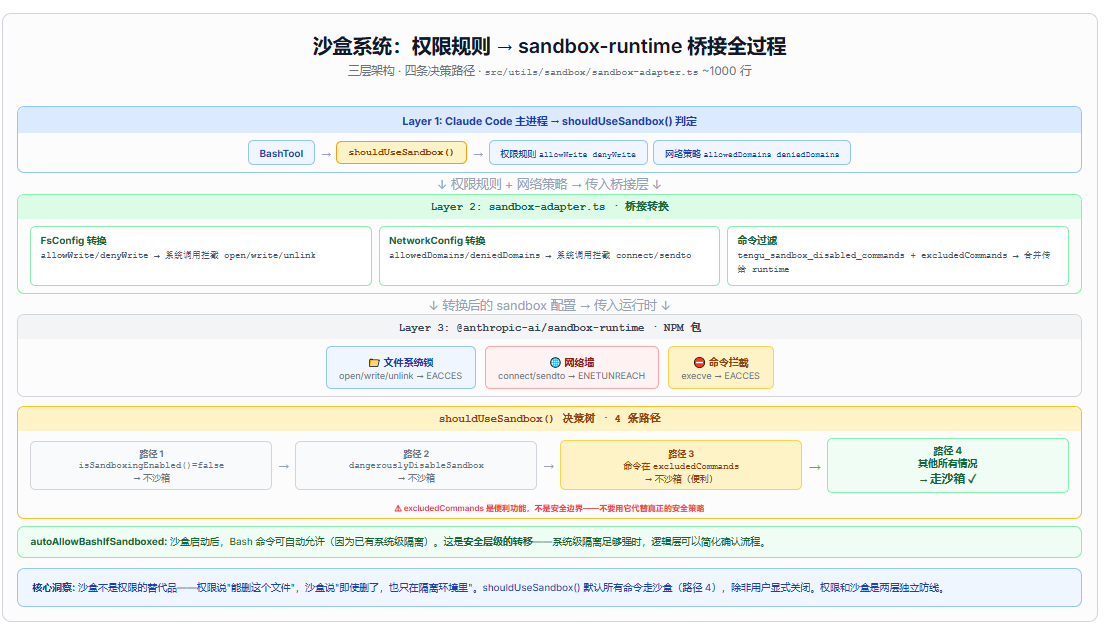Select the BashTool box in Layer 1
The image size is (1104, 633).
pyautogui.click(x=281, y=153)
